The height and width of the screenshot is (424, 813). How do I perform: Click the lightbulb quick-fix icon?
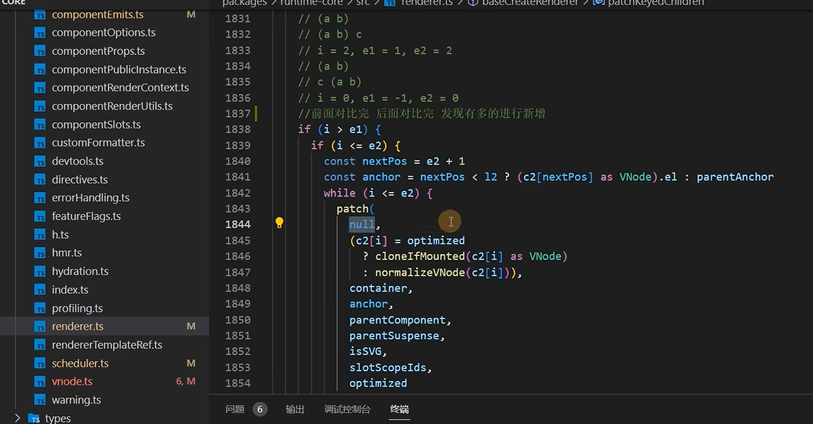tap(279, 223)
